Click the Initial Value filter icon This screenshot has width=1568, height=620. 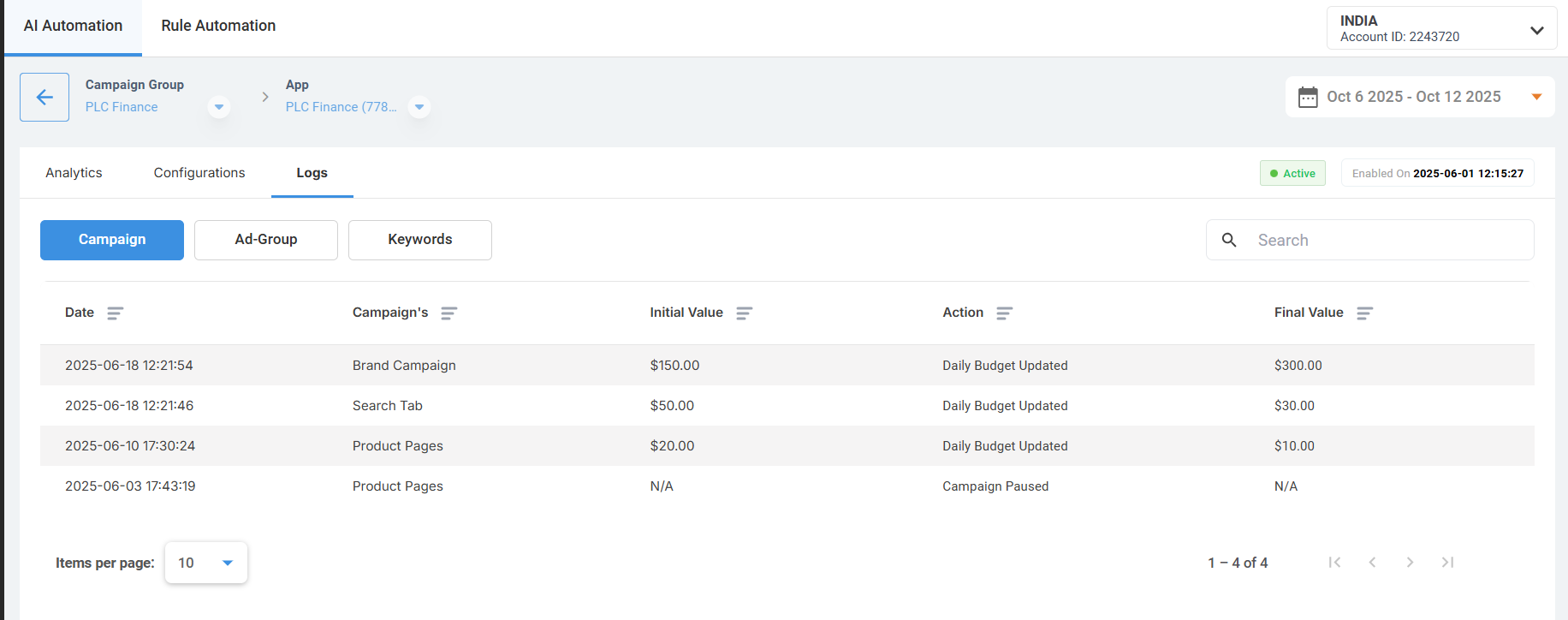click(x=744, y=313)
